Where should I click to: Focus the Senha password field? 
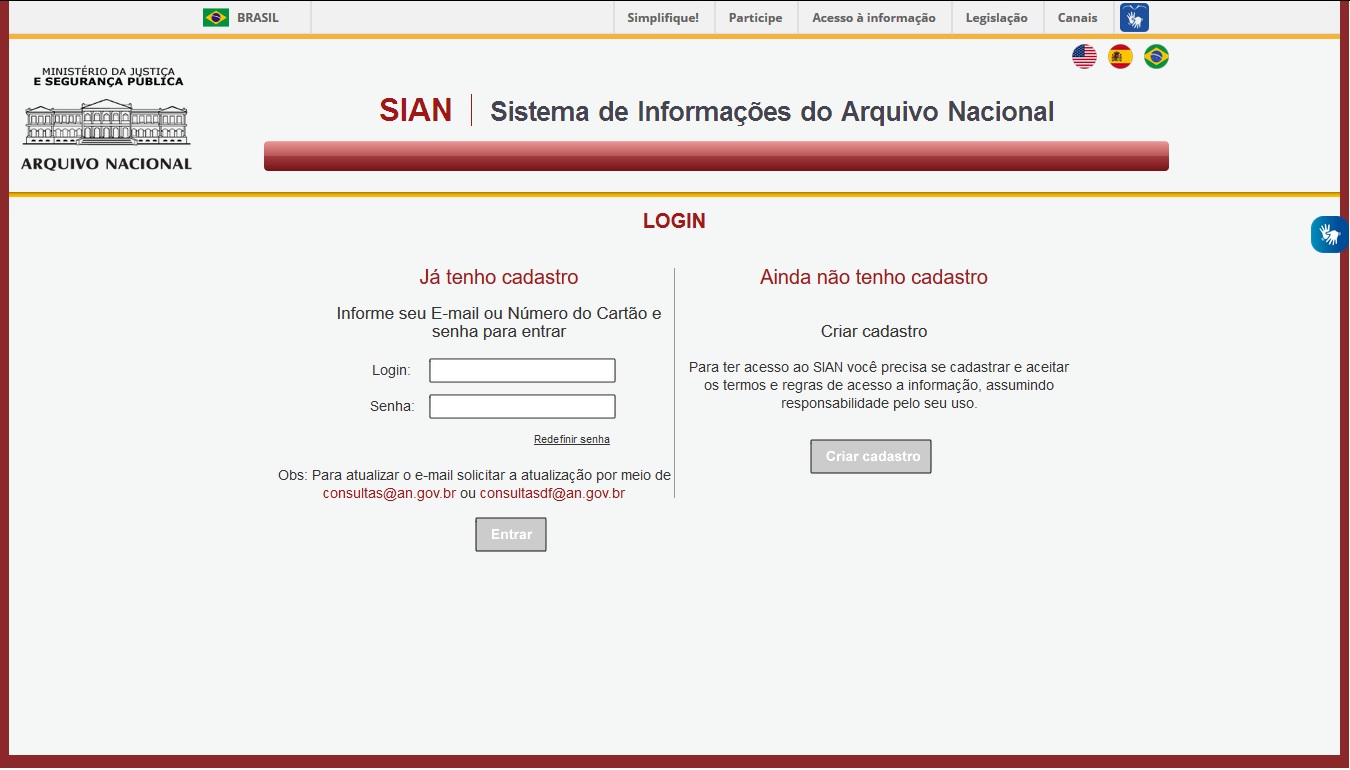(x=522, y=407)
